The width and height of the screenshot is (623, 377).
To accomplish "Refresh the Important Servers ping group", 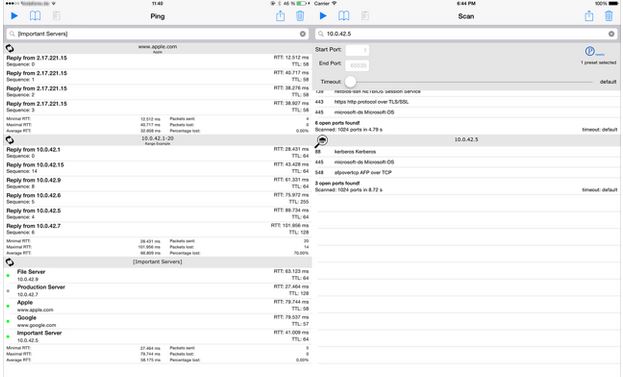I will (x=10, y=262).
